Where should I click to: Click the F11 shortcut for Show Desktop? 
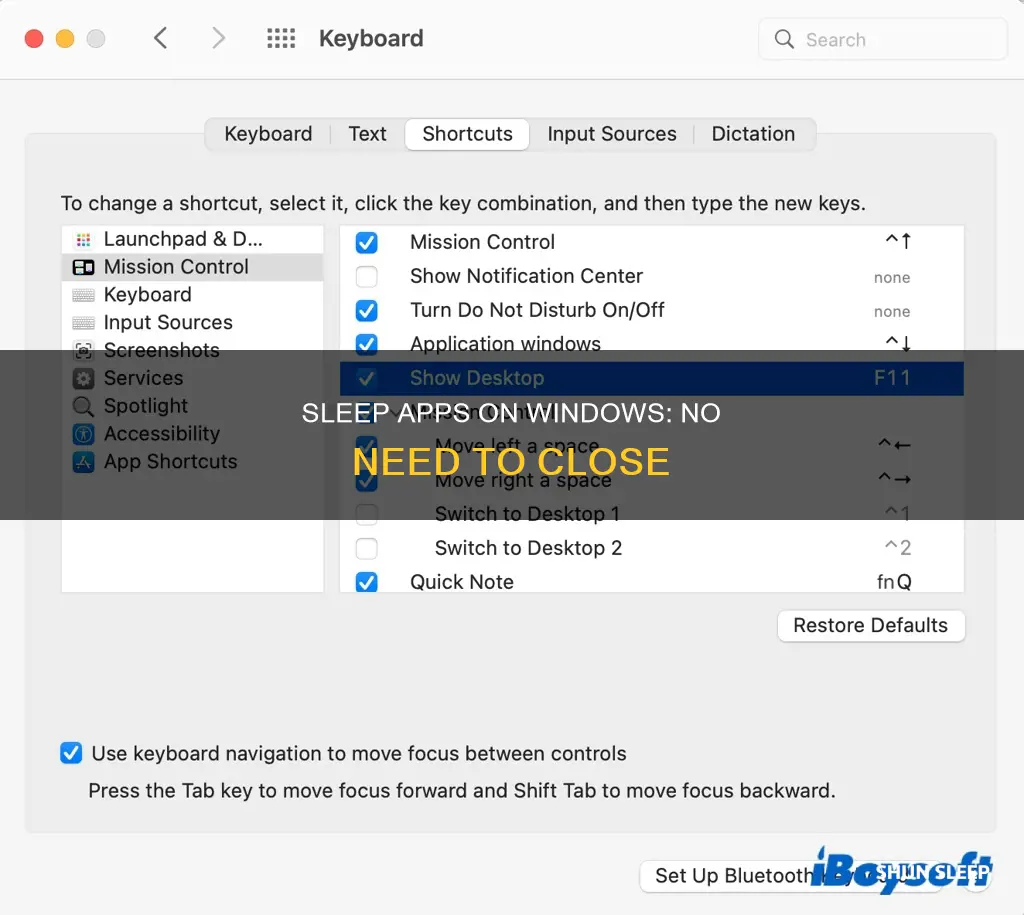(892, 378)
